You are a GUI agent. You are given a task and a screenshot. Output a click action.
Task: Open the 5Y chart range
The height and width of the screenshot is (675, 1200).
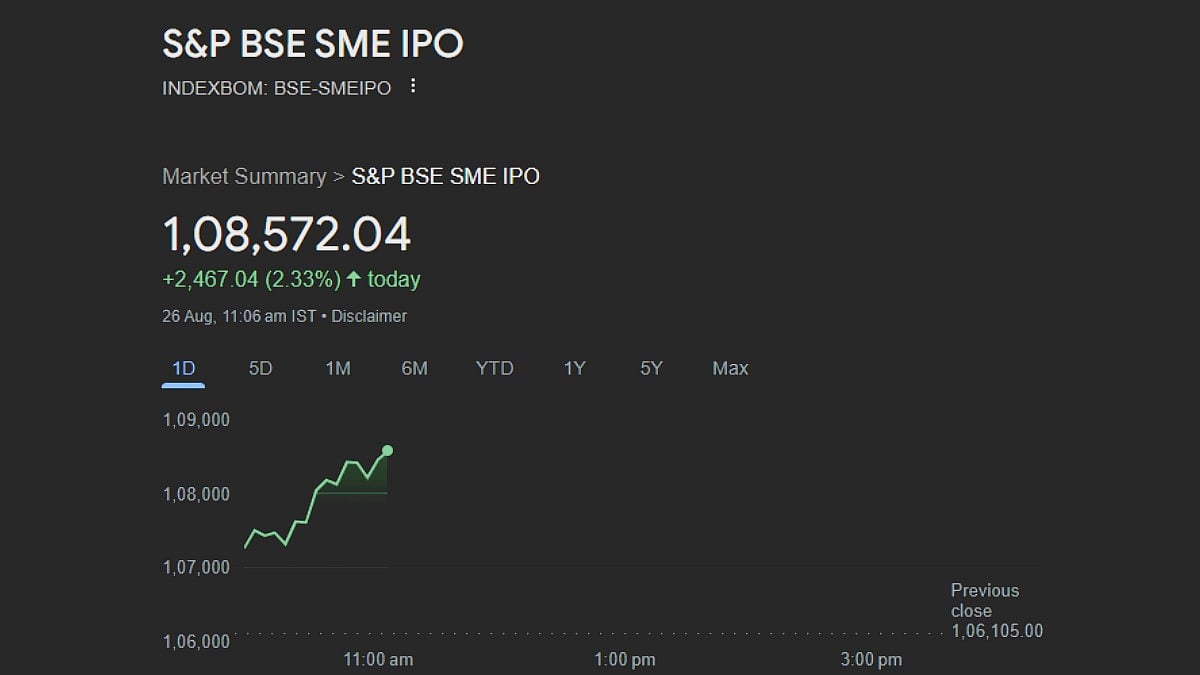pos(651,369)
